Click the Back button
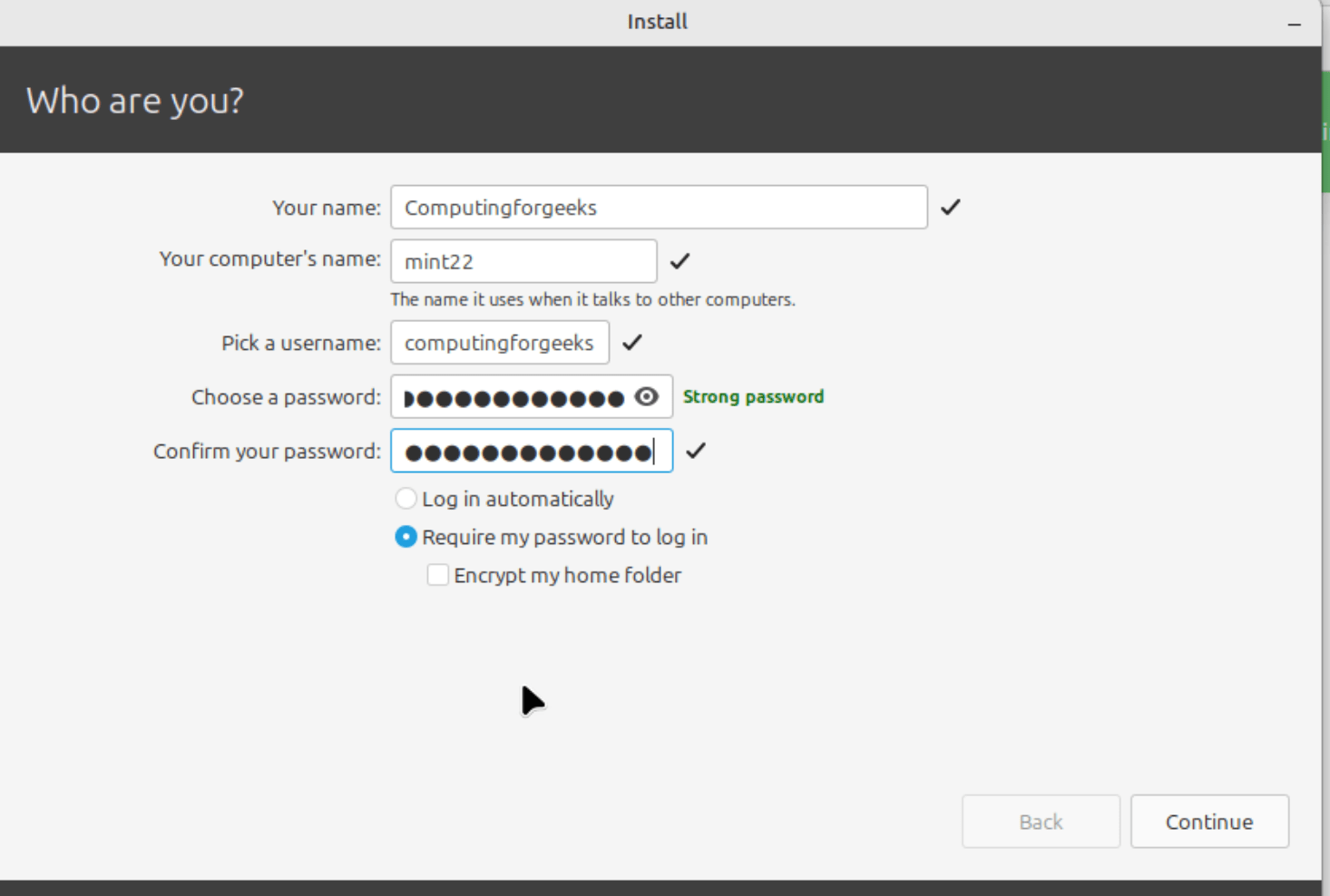The height and width of the screenshot is (896, 1330). pos(1041,821)
